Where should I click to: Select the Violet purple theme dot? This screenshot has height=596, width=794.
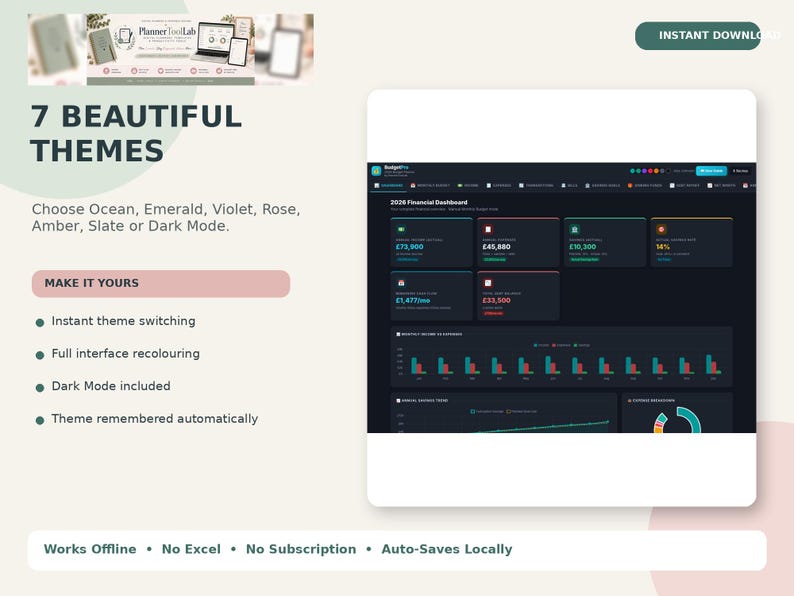(x=644, y=171)
